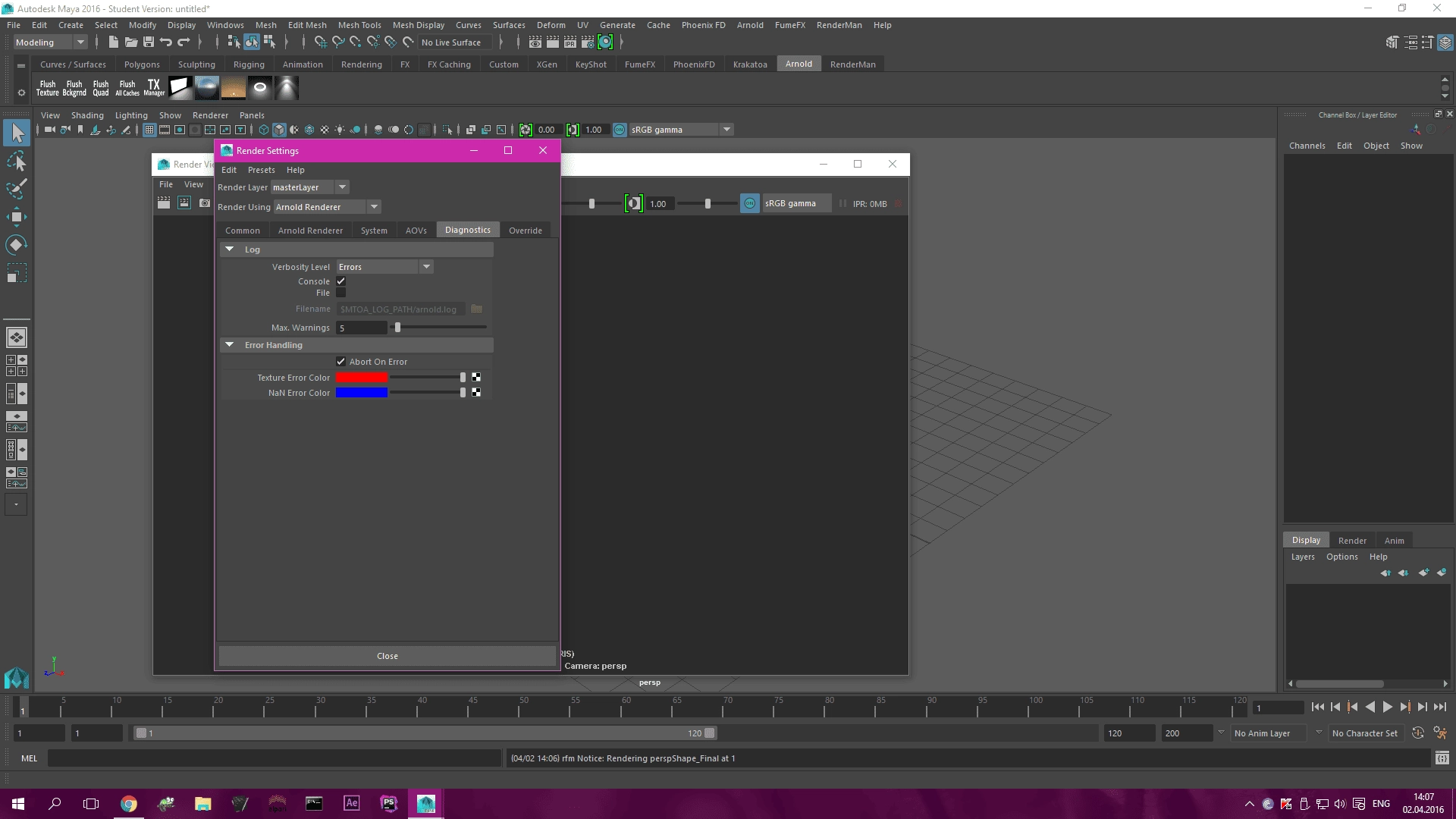Toggle Render View color management button
The height and width of the screenshot is (819, 1456).
tap(749, 203)
